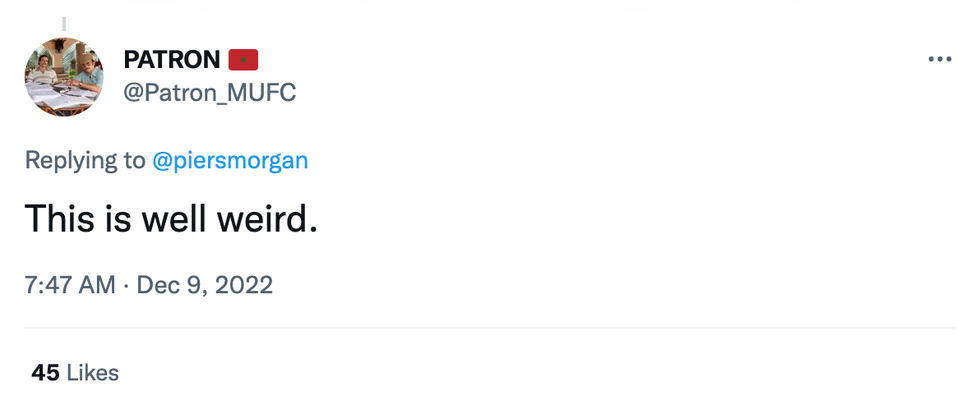
Task: Open the @Patron_MUFC handle link
Action: click(x=209, y=92)
